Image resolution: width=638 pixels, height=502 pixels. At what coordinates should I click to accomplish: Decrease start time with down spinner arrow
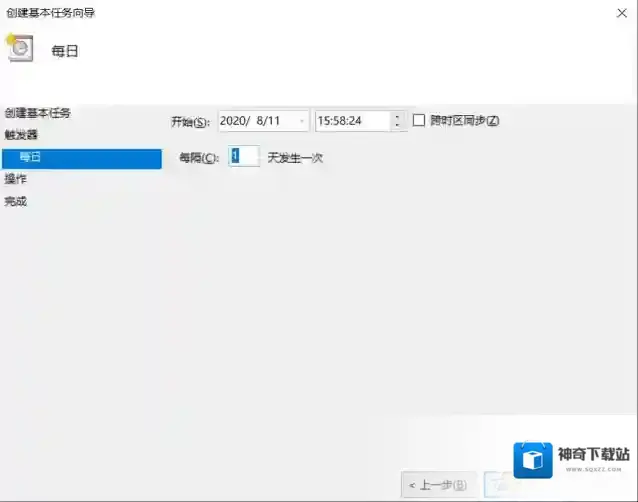coord(398,126)
